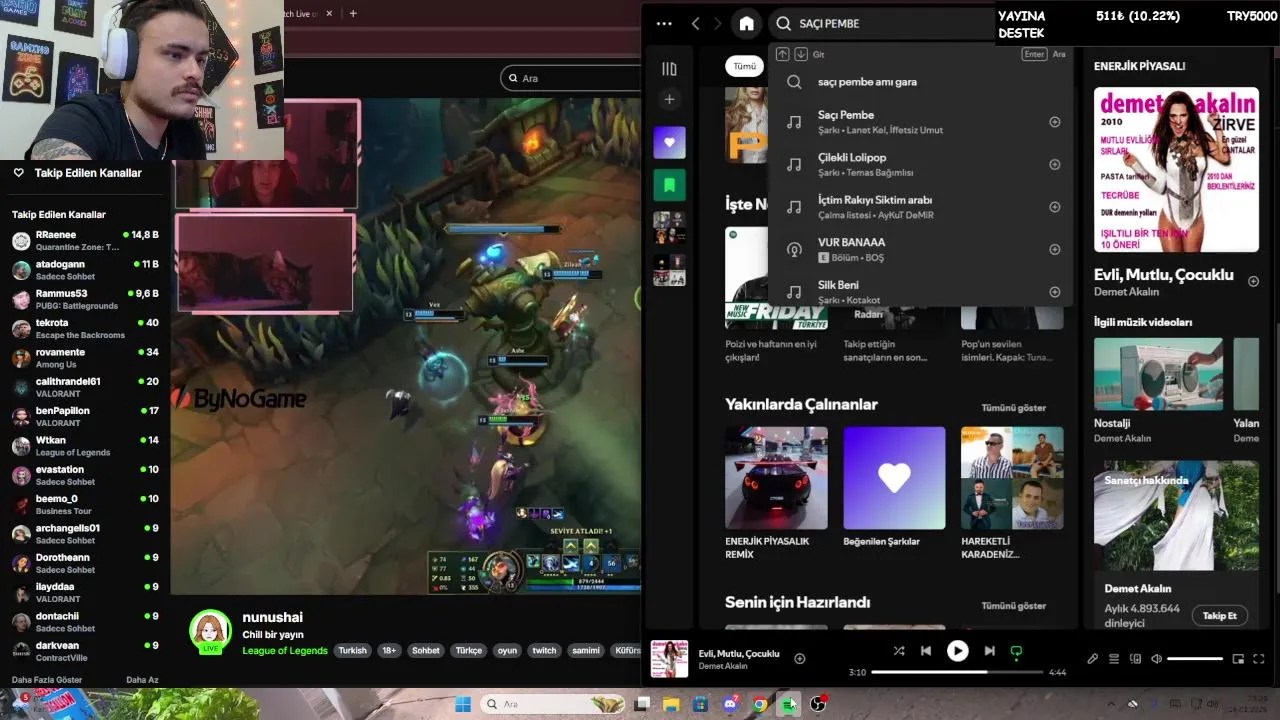Open darkvean channel in Twitch sidebar
This screenshot has width=1280, height=720.
[85, 651]
